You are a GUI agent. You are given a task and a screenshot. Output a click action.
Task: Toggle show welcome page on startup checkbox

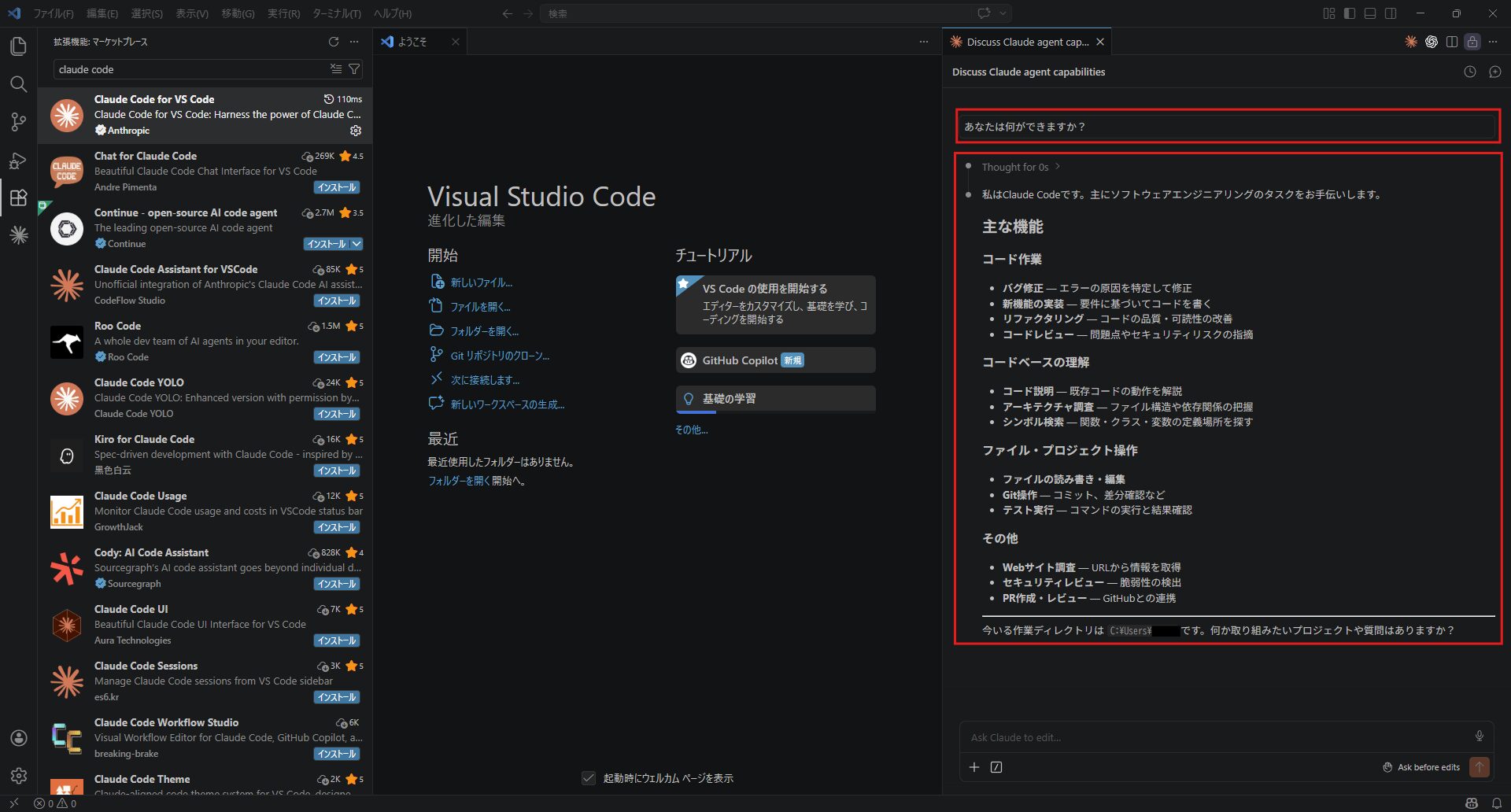588,778
